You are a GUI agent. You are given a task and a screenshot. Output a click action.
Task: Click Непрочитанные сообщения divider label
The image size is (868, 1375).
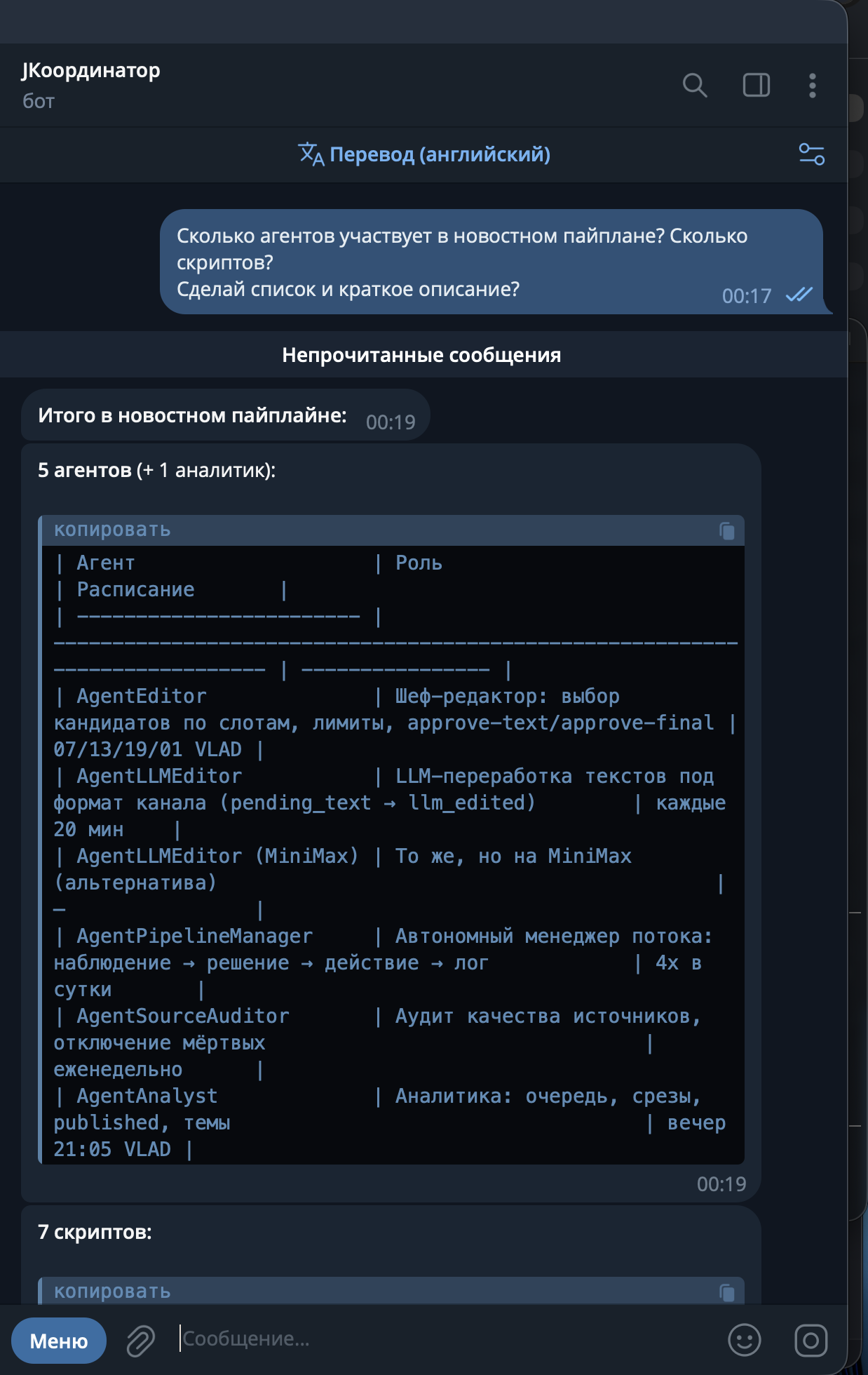(x=421, y=355)
